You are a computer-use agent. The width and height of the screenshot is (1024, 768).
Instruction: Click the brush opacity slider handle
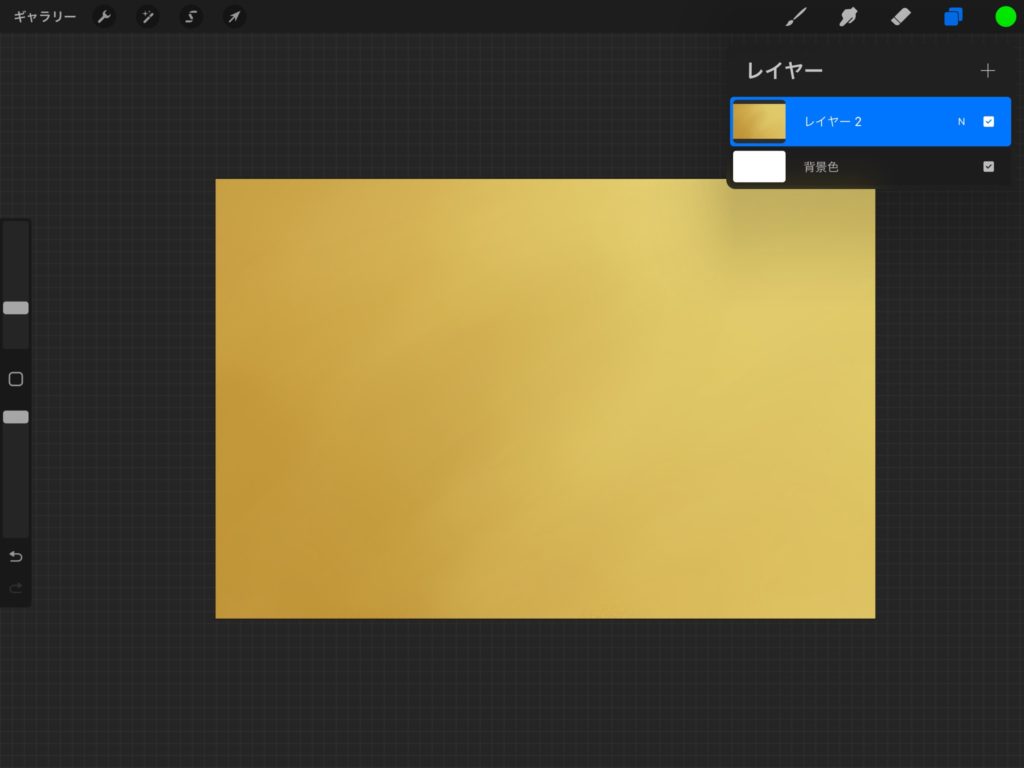click(16, 417)
